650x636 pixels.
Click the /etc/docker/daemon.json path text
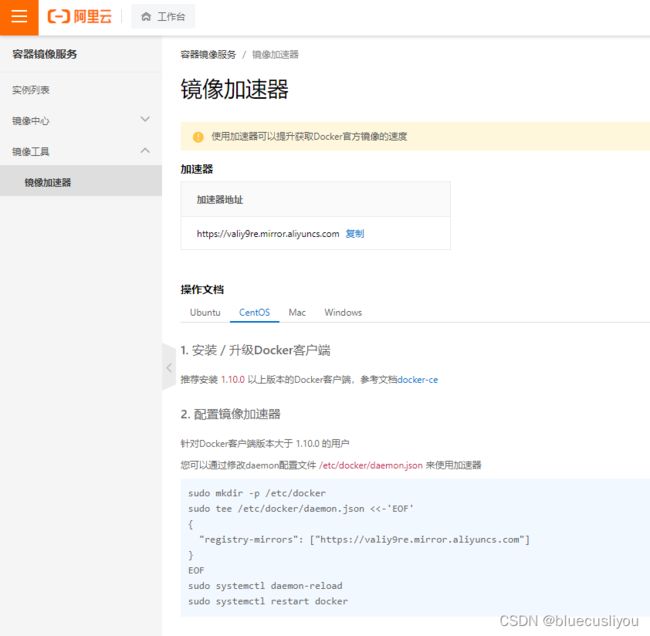pyautogui.click(x=371, y=465)
